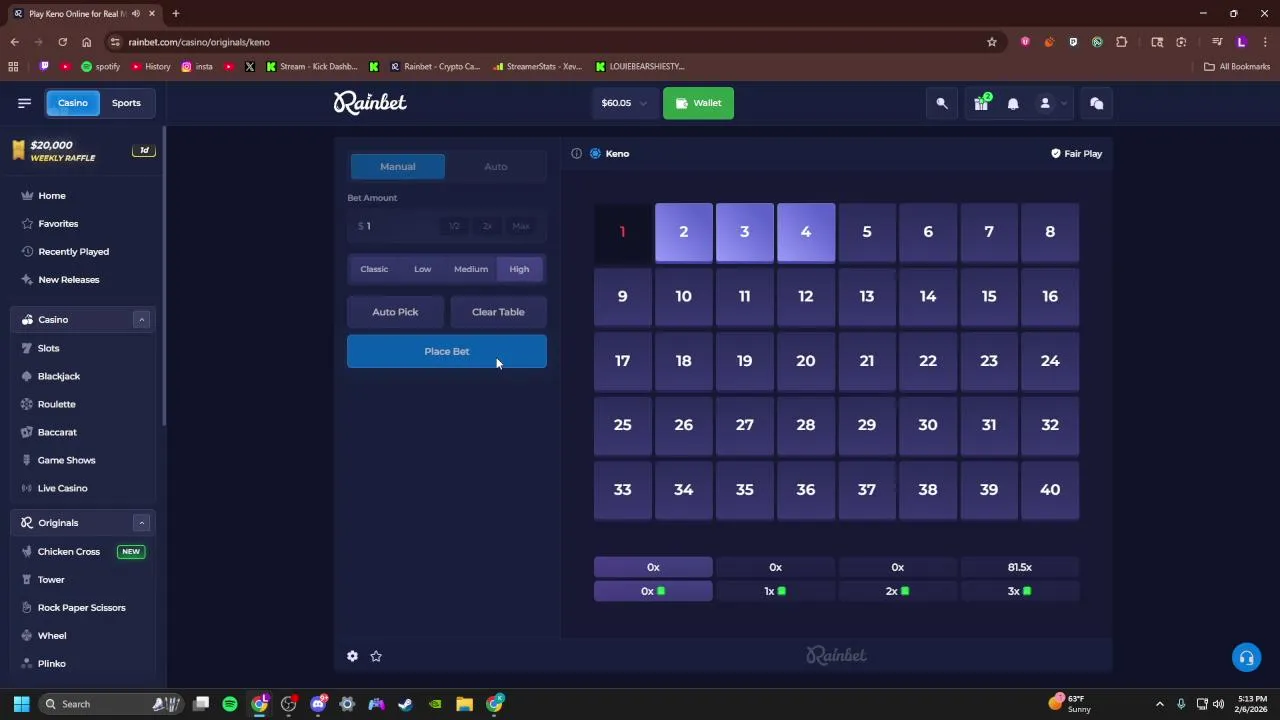This screenshot has width=1280, height=720.
Task: Click the Fair Play shield badge
Action: 1076,153
